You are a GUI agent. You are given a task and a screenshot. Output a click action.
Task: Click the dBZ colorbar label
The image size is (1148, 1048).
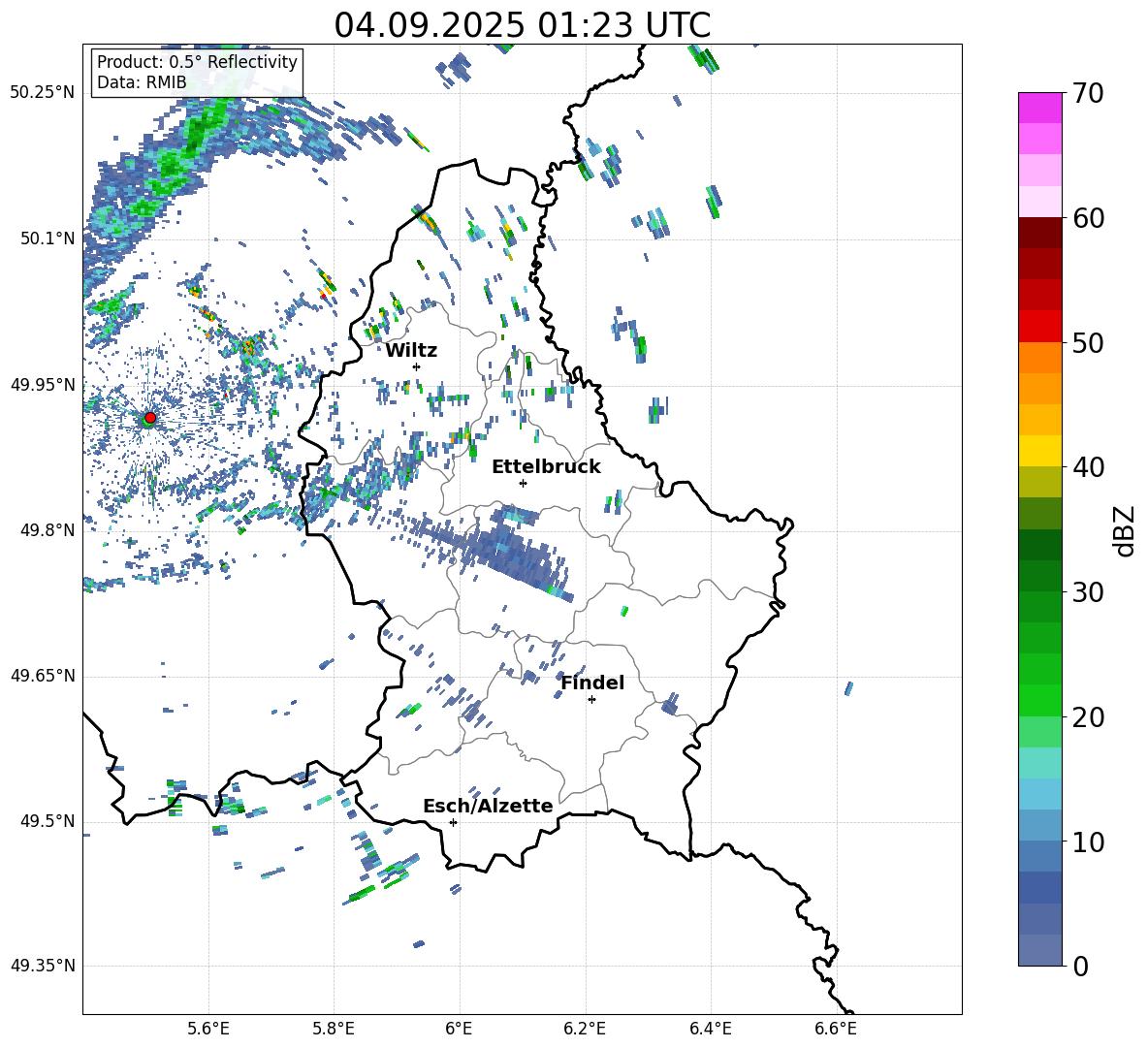[x=1124, y=530]
